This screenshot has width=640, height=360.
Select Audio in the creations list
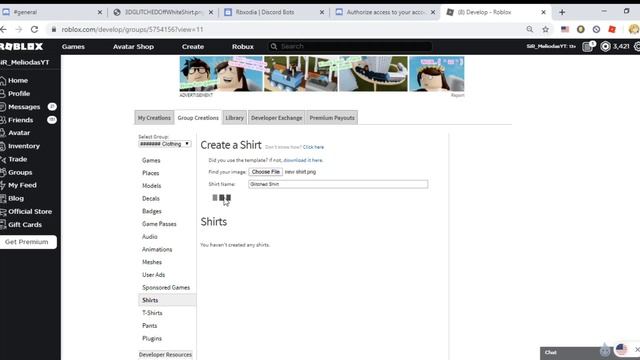click(150, 237)
